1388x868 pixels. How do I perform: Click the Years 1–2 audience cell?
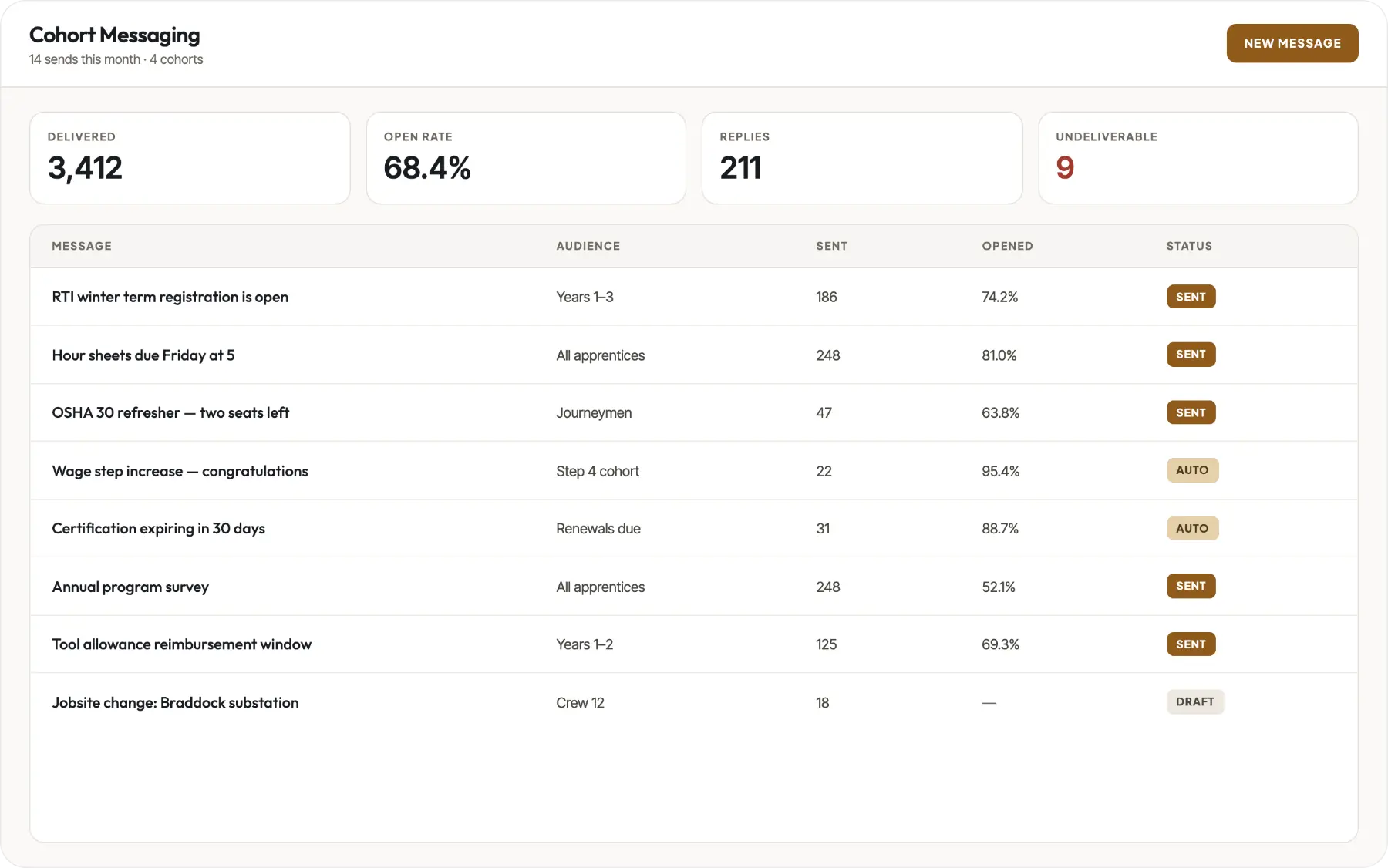coord(585,644)
